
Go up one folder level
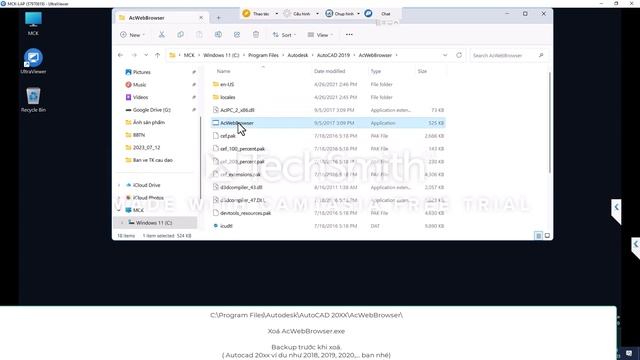pyautogui.click(x=158, y=55)
